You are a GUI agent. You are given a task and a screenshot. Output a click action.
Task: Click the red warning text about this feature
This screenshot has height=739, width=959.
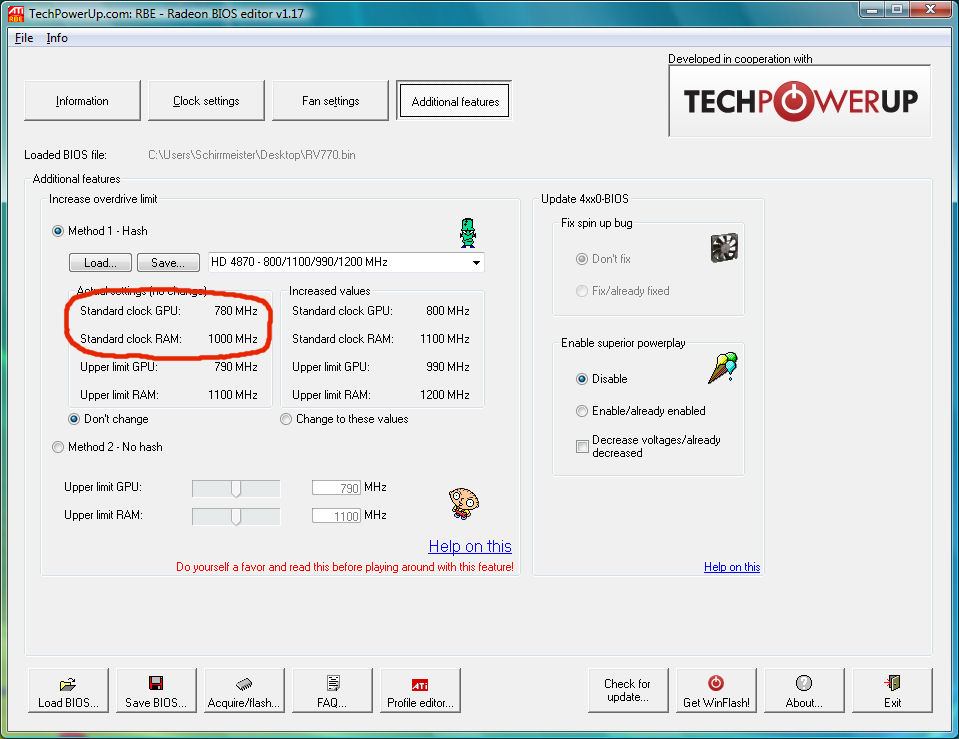tap(345, 567)
